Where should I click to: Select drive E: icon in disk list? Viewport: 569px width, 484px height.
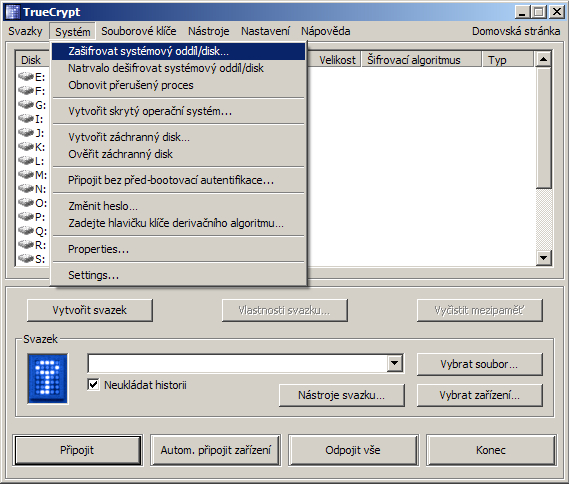(x=26, y=77)
